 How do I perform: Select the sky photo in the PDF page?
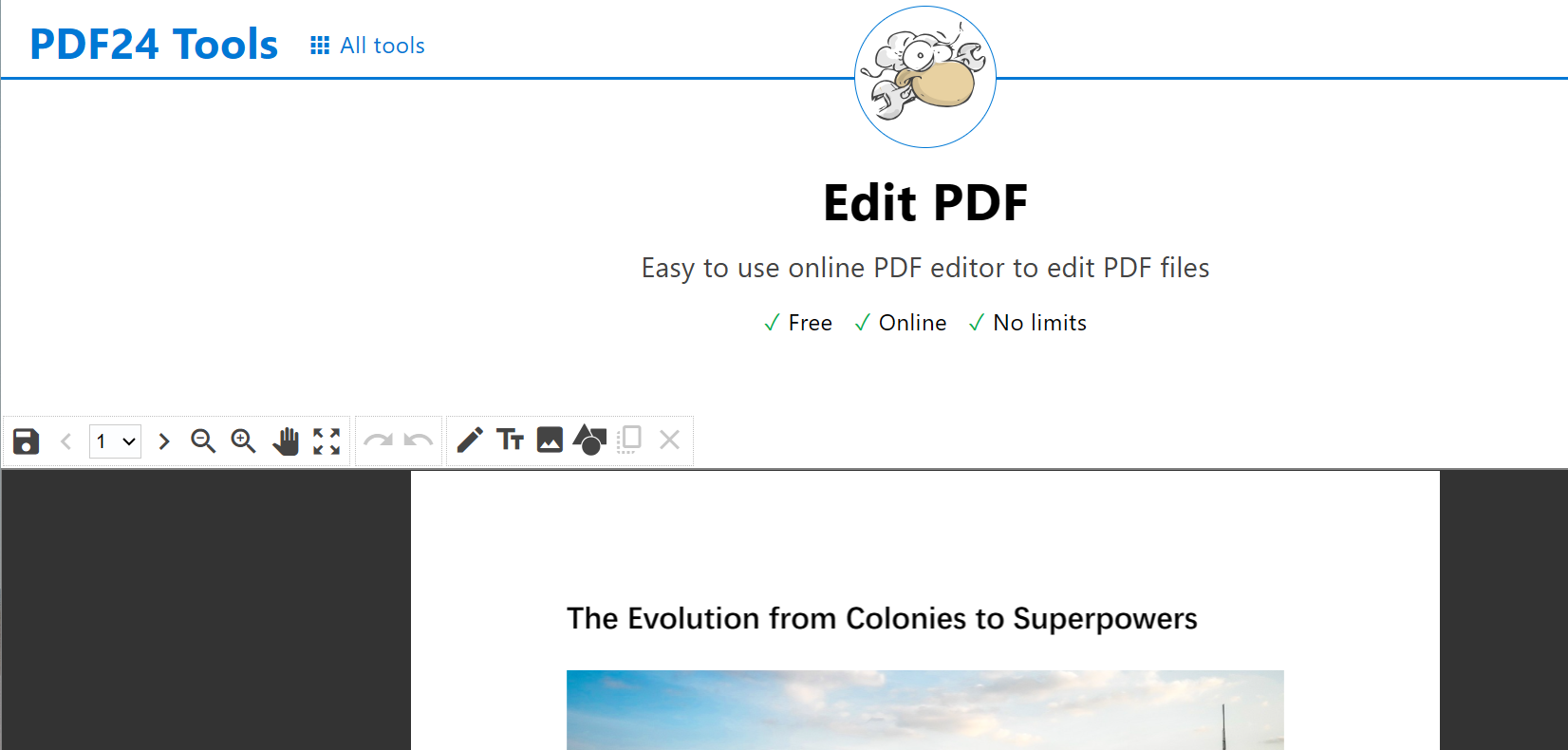925,710
